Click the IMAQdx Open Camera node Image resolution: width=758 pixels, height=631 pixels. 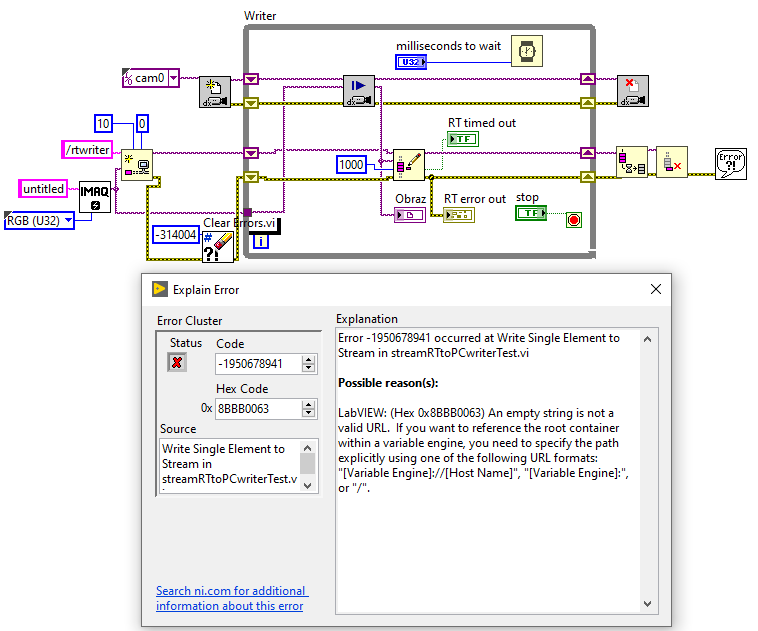[x=215, y=92]
